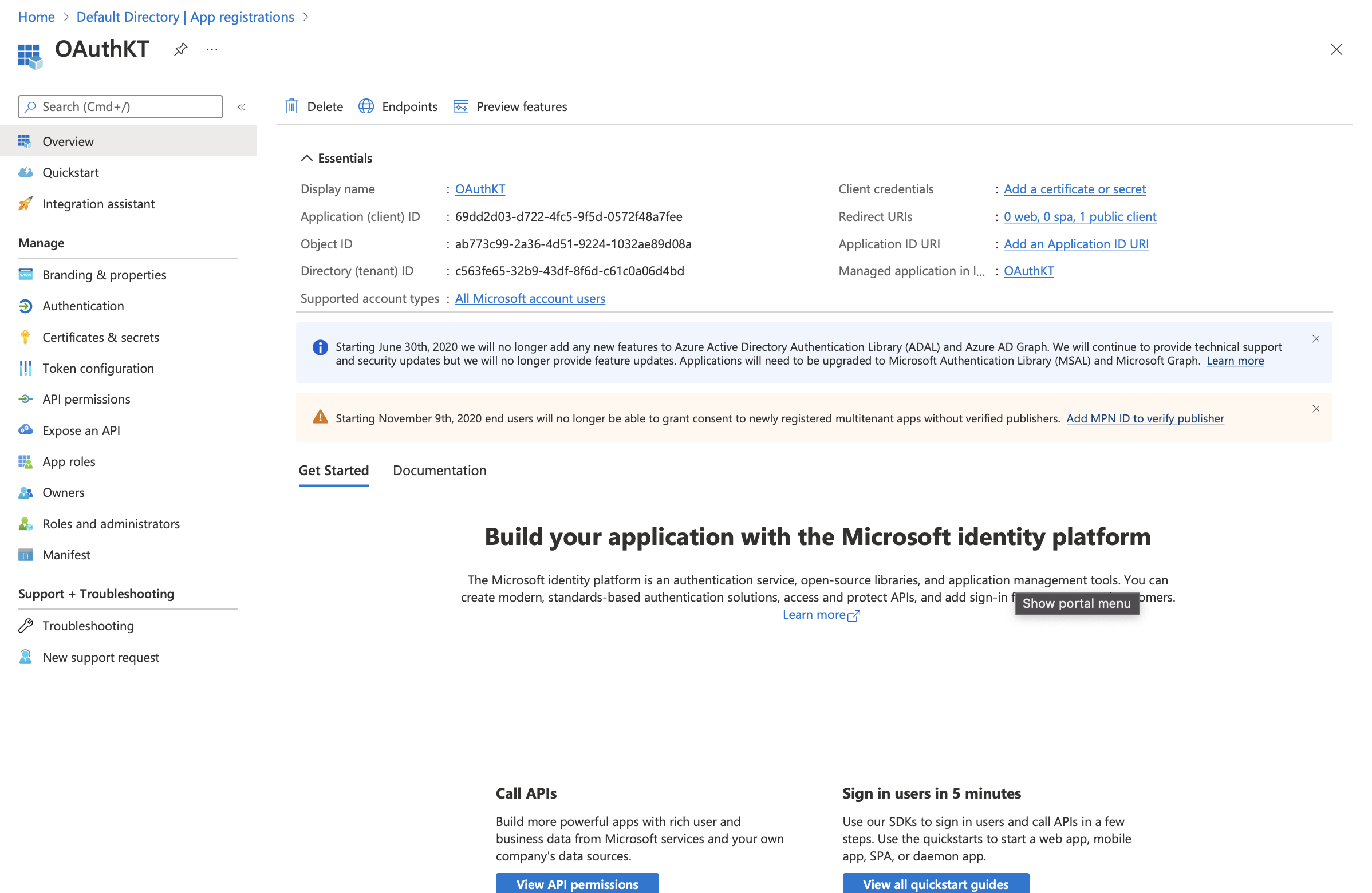Focus the Search (Cmd+/) box
The image size is (1372, 893).
[120, 106]
